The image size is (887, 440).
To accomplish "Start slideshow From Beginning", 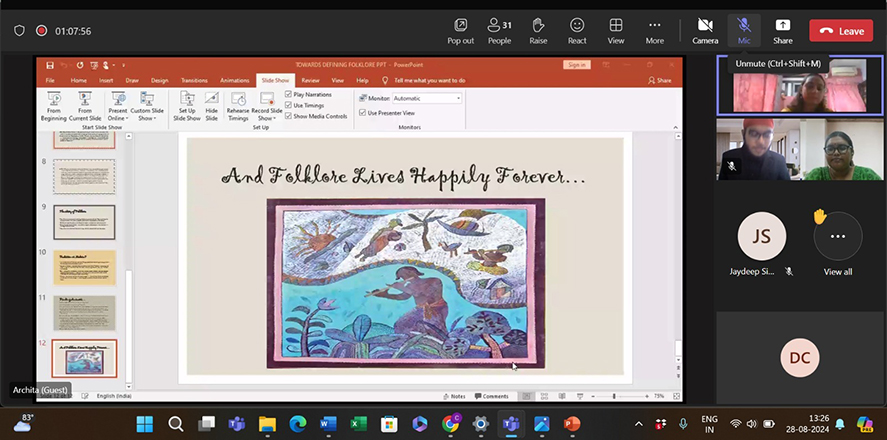I will pos(54,106).
